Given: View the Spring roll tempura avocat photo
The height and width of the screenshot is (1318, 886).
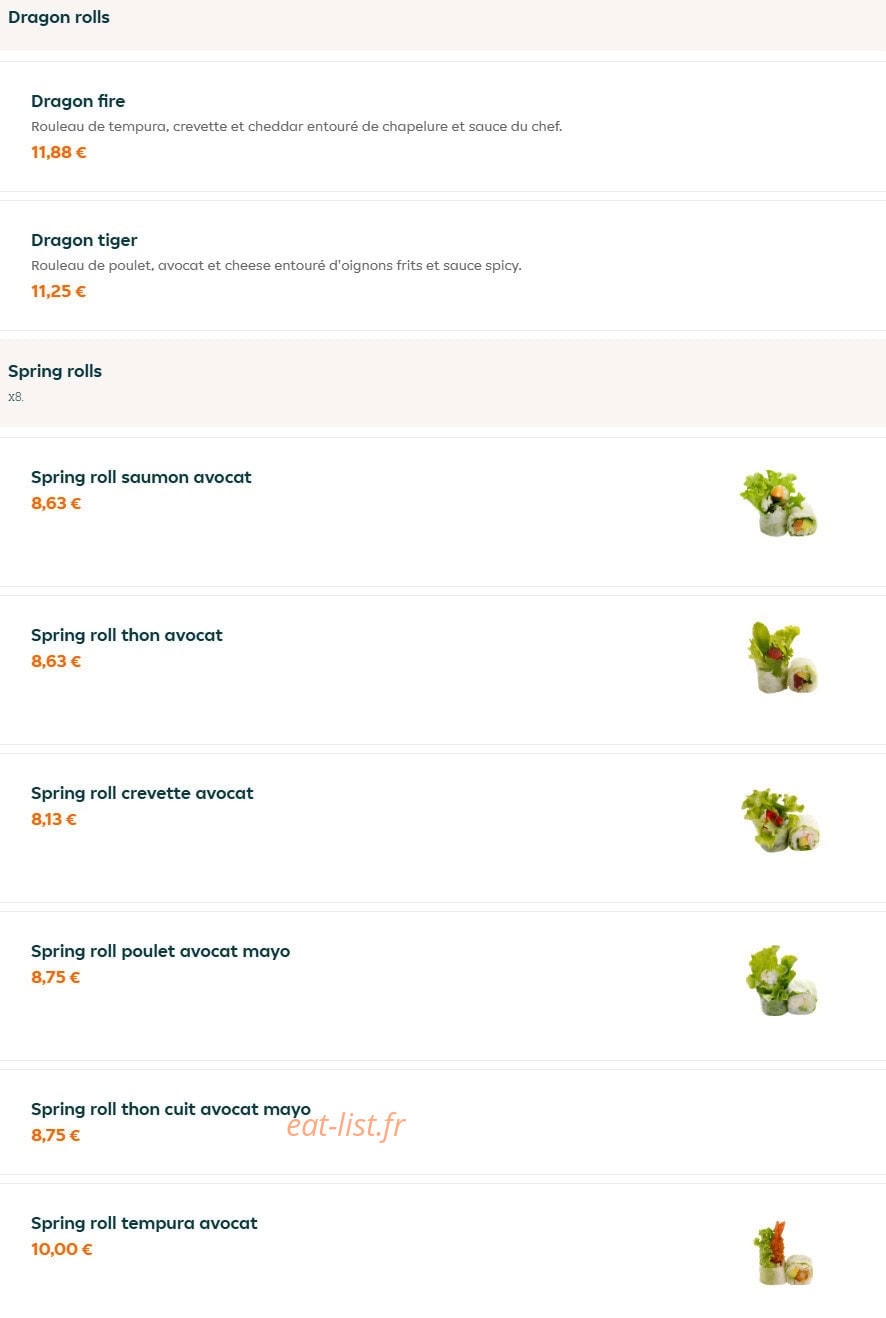Looking at the screenshot, I should 783,1253.
